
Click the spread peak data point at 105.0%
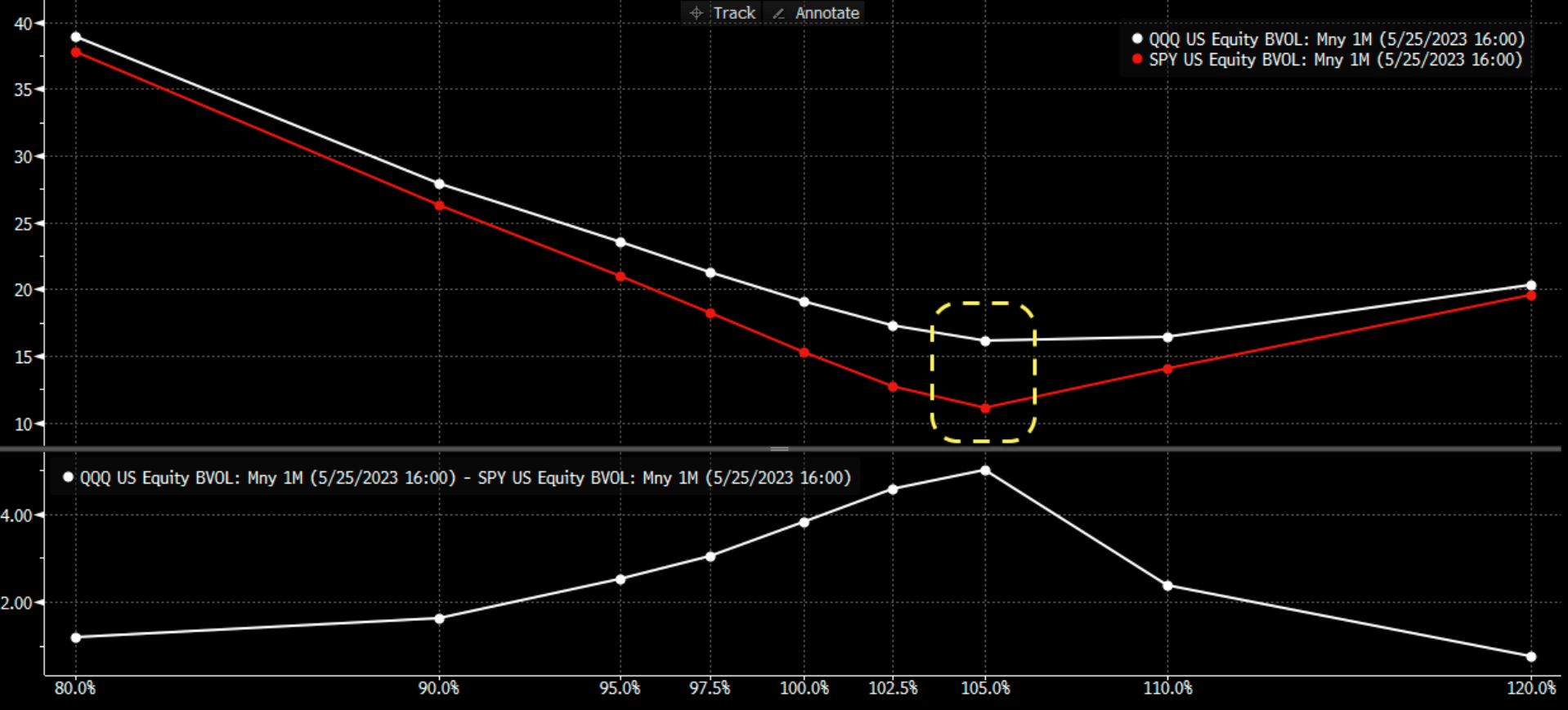(985, 470)
